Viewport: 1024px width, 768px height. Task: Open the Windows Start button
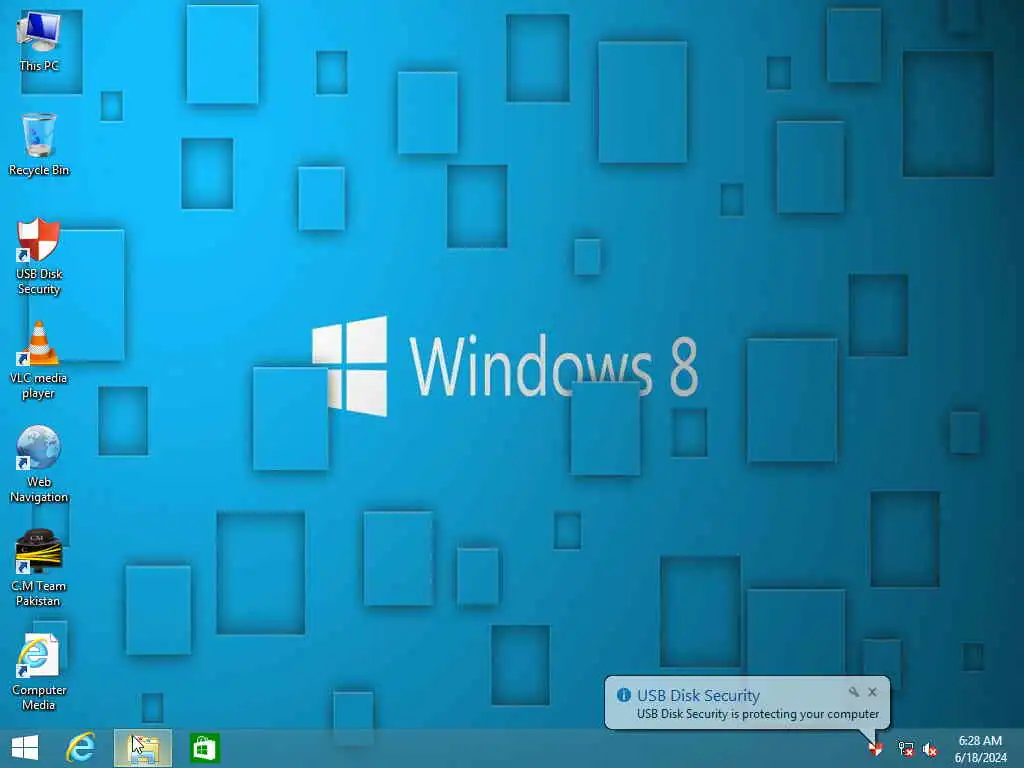click(x=25, y=748)
